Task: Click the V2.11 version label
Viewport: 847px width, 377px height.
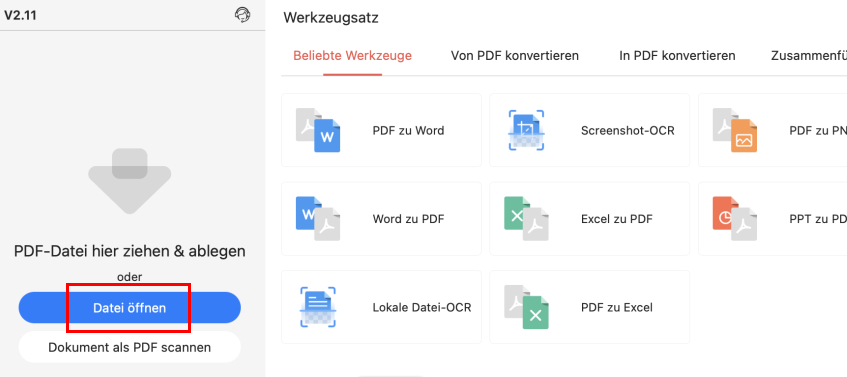Action: tap(20, 15)
